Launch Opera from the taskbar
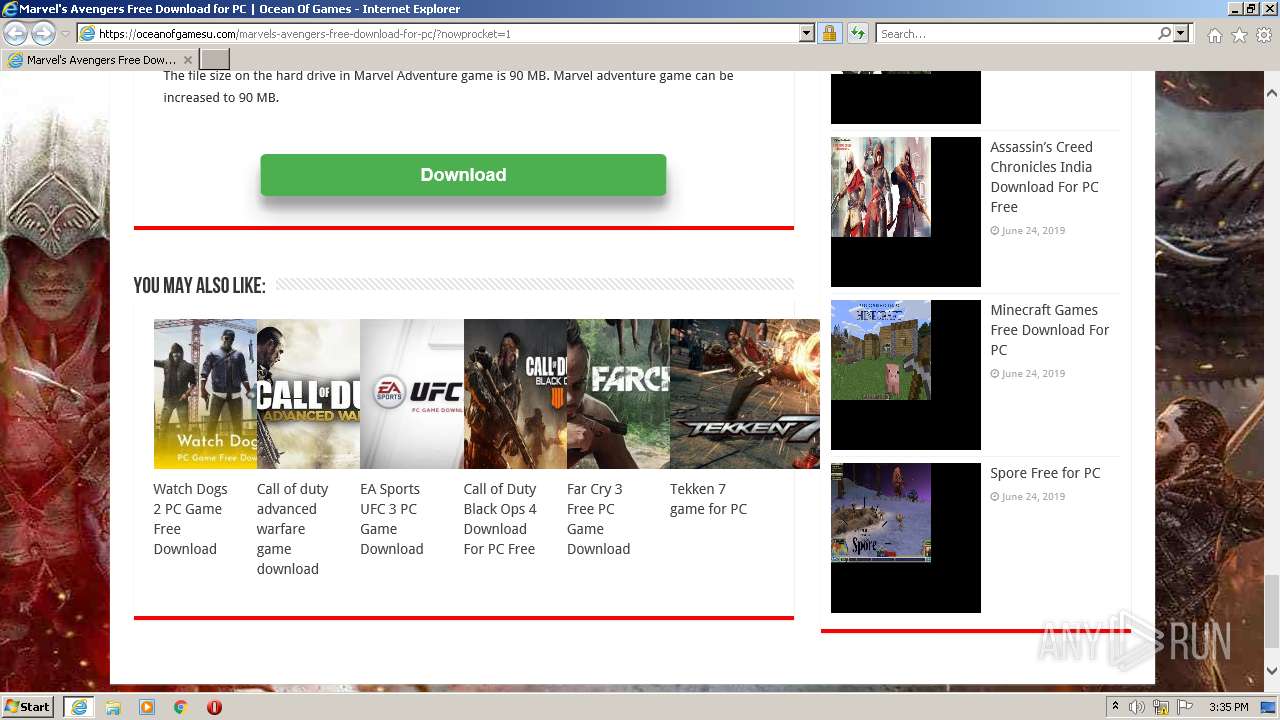 [214, 707]
